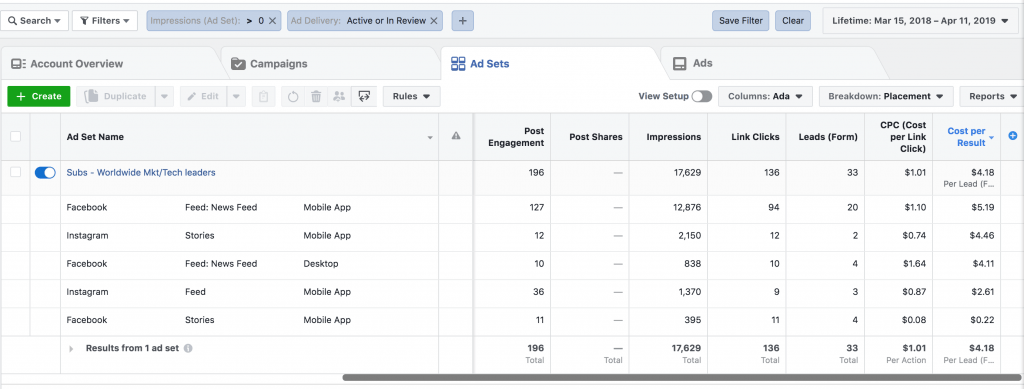Sort by Link Clicks column header
Screen dimensions: 1024x389
[x=756, y=136]
